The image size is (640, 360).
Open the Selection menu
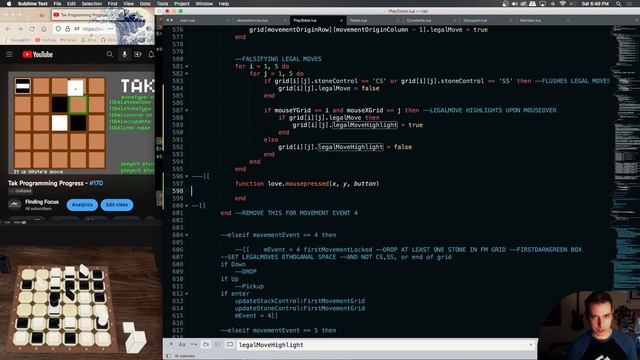91,4
